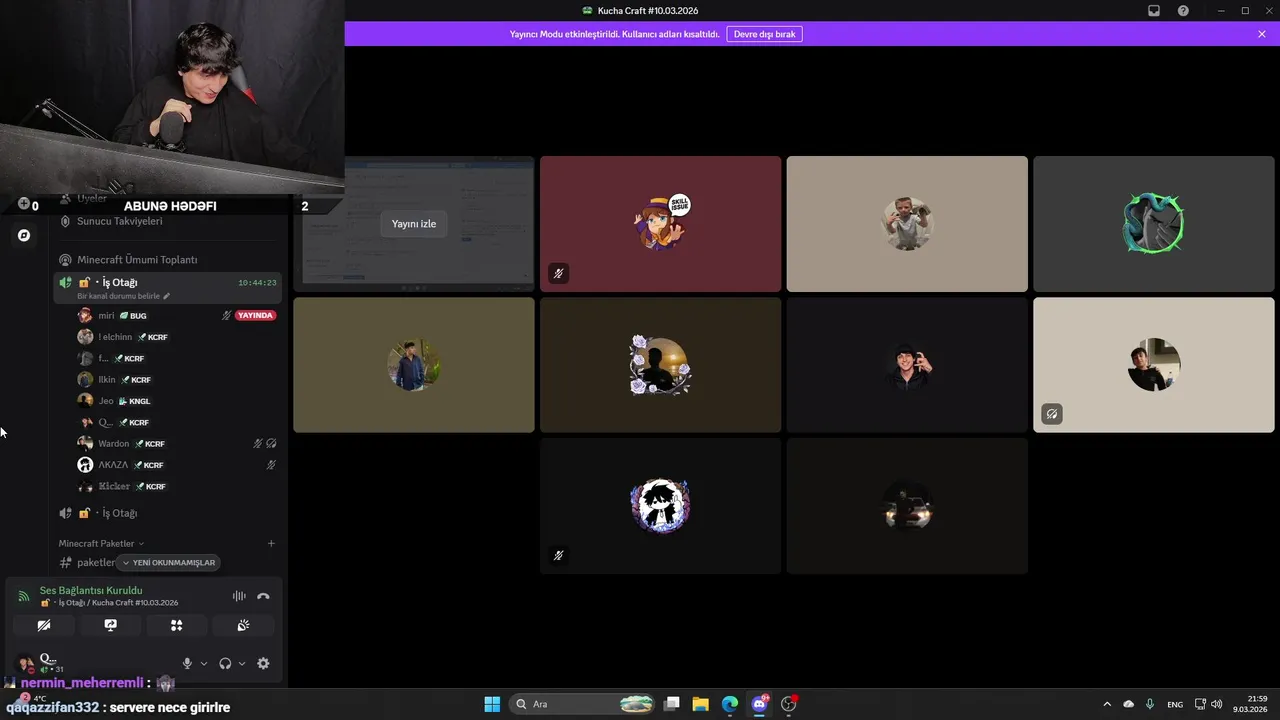This screenshot has height=720, width=1280.
Task: Open Microsoft Edge from the taskbar
Action: pyautogui.click(x=730, y=704)
